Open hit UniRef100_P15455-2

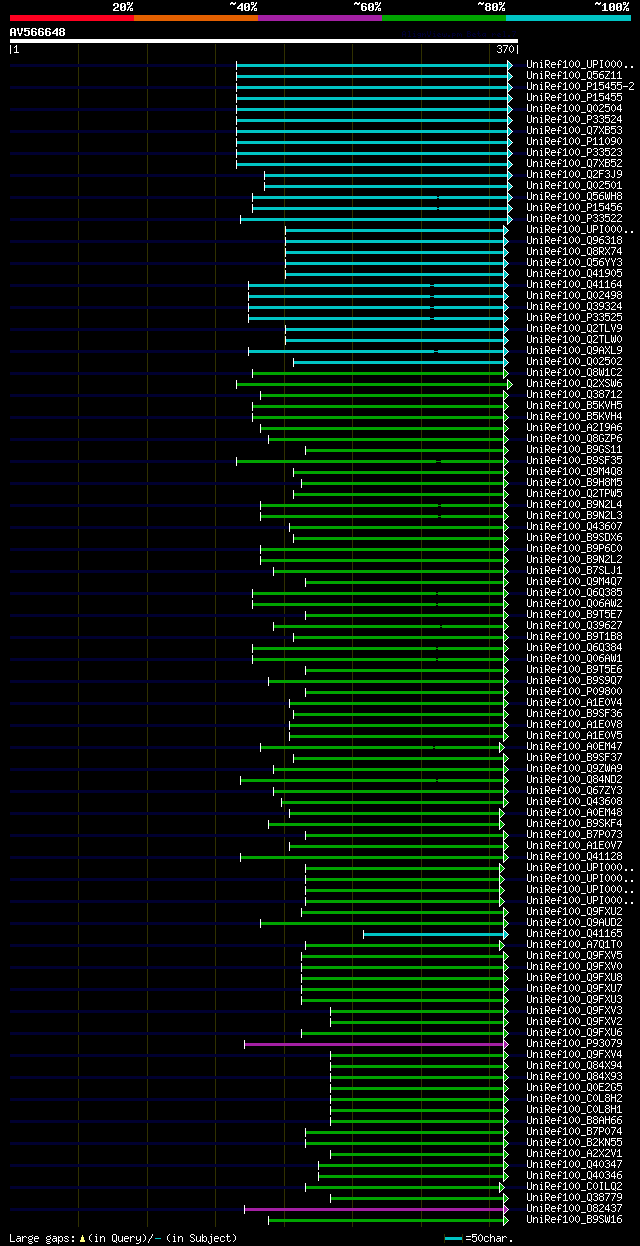tap(580, 86)
